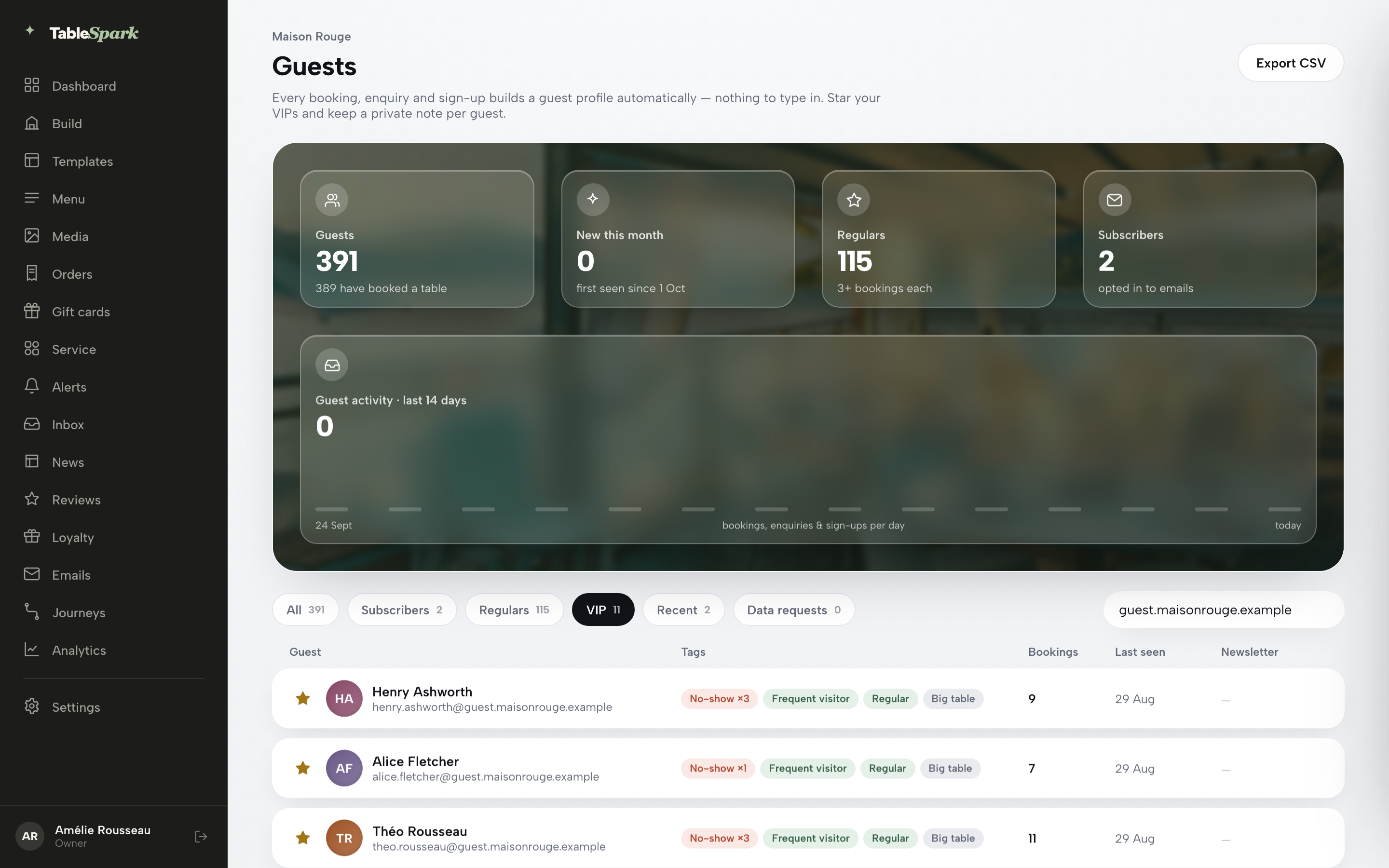This screenshot has width=1389, height=868.
Task: Click the Settings gear icon
Action: click(31, 706)
